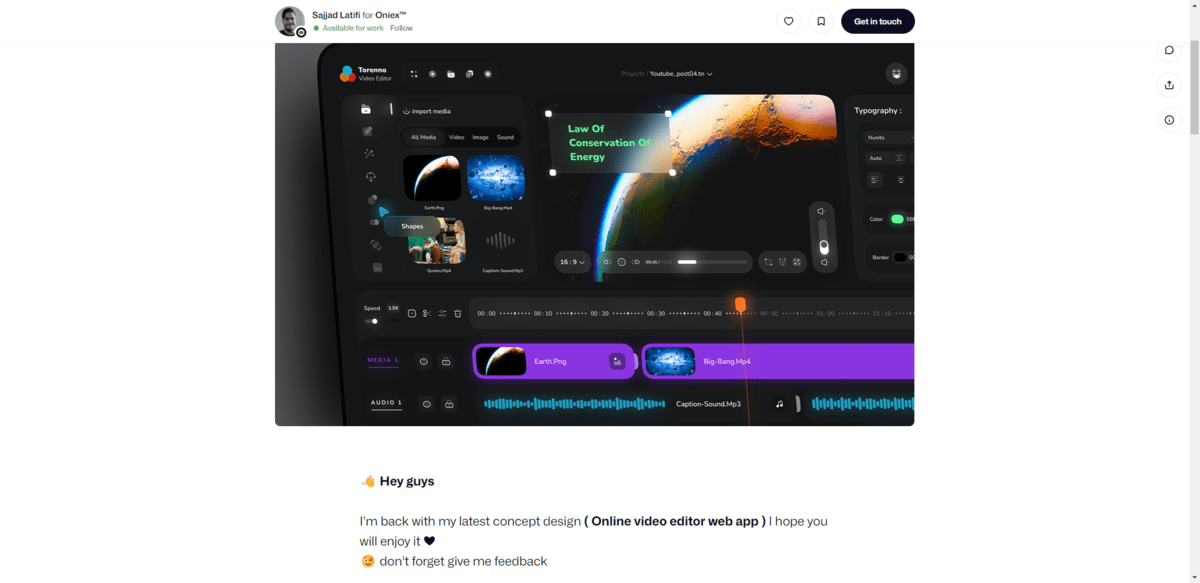Click the orange playhead marker on timeline
This screenshot has height=583, width=1200.
pos(740,304)
